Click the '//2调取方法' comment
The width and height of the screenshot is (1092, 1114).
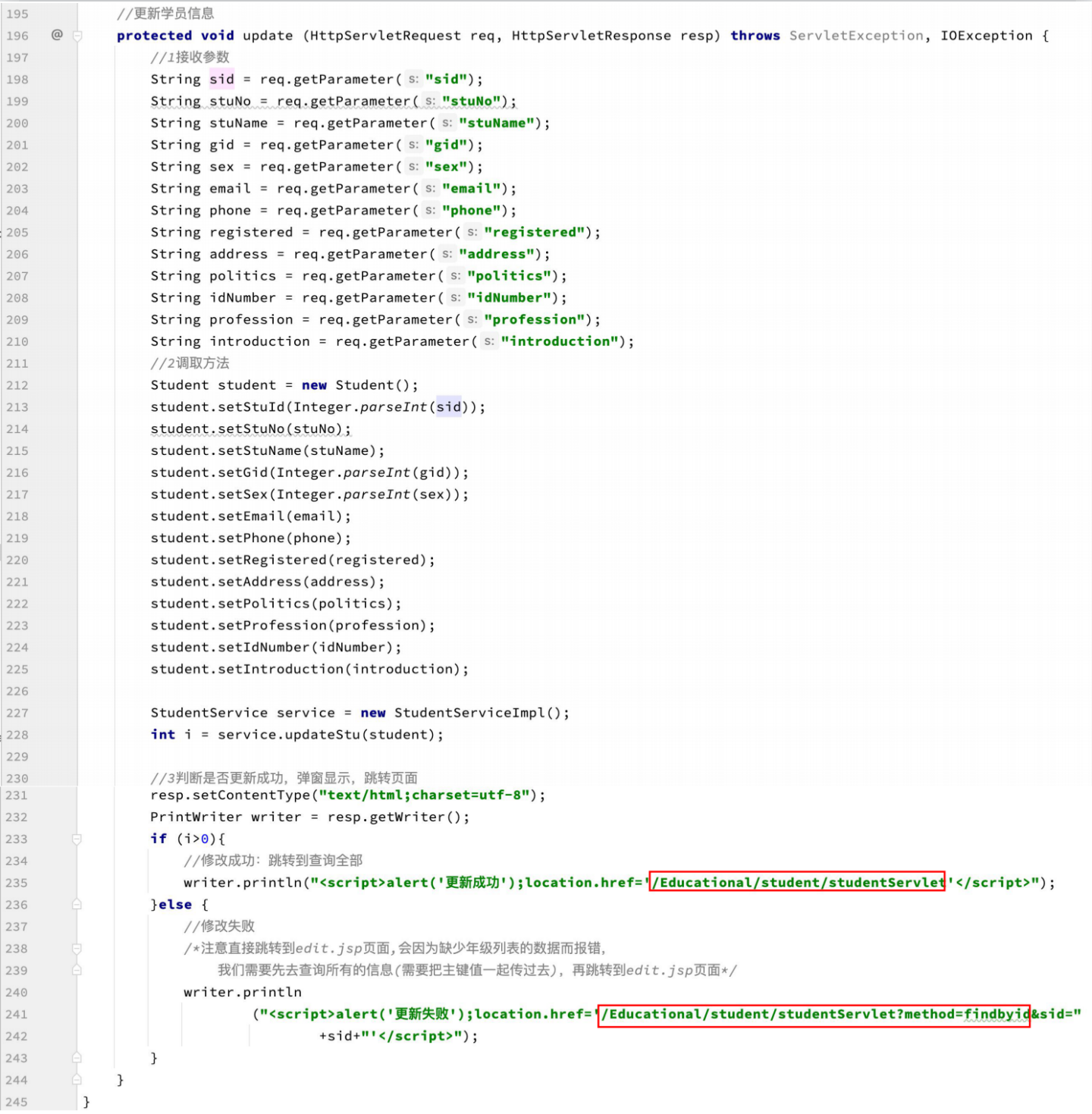(190, 363)
